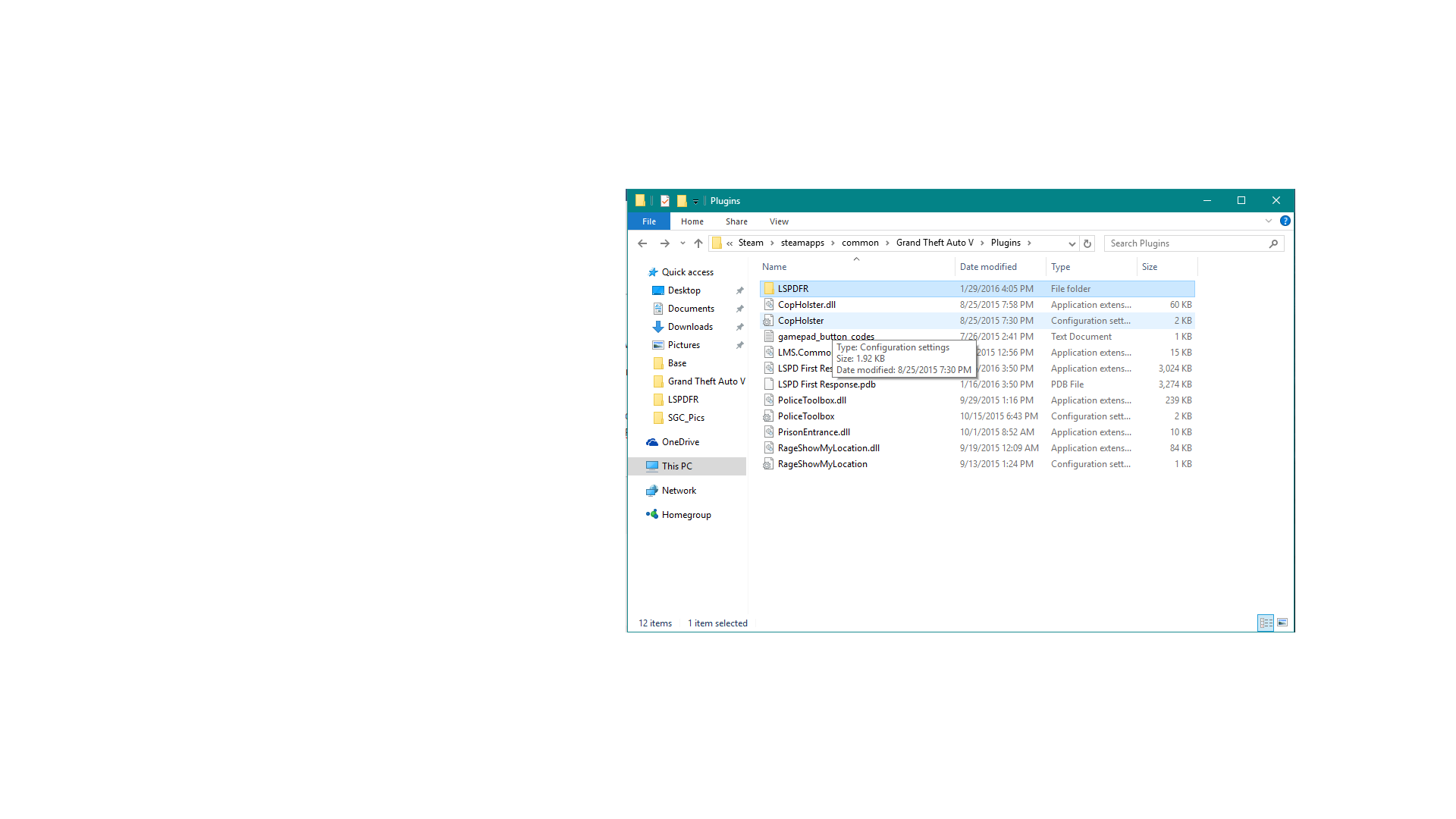
Task: Click steamapps in the breadcrumb path
Action: tap(802, 243)
